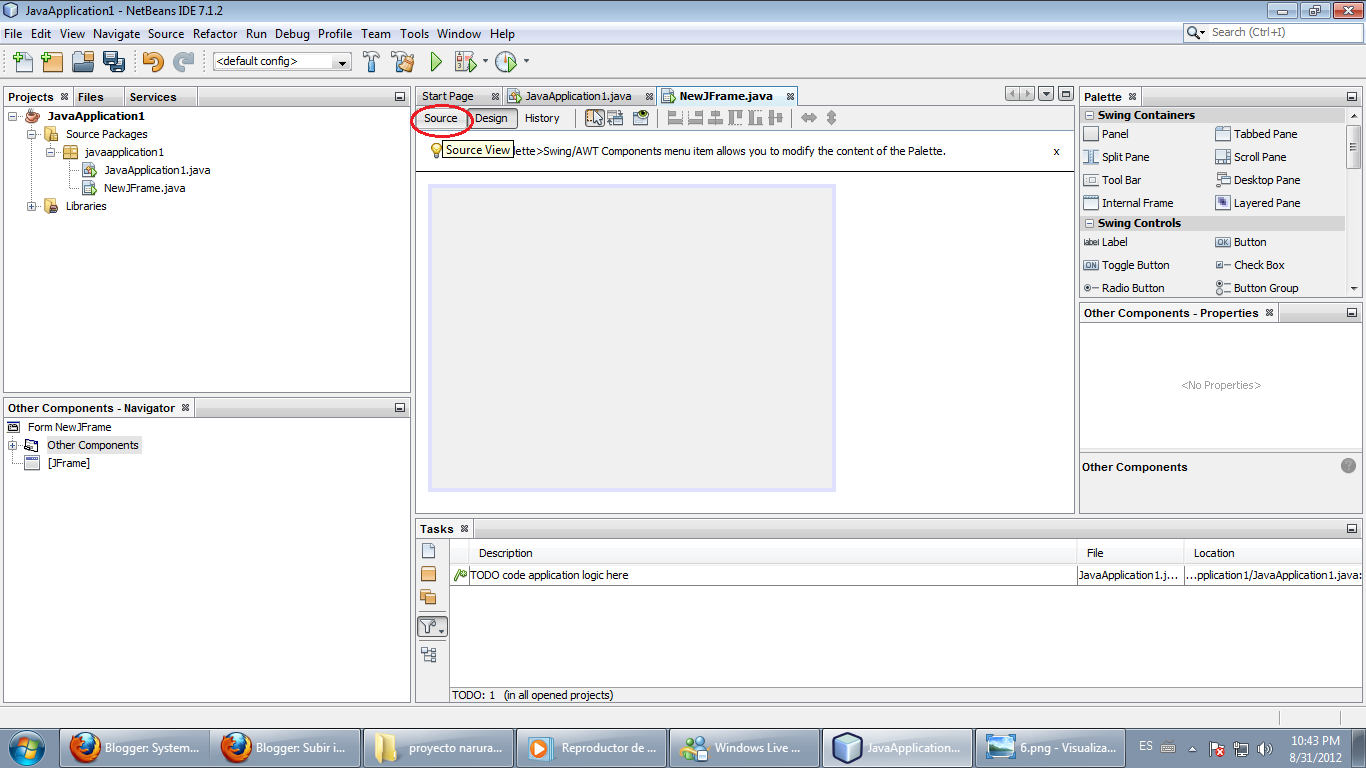Dismiss the Palette hint with its x button
This screenshot has width=1366, height=768.
(1056, 151)
